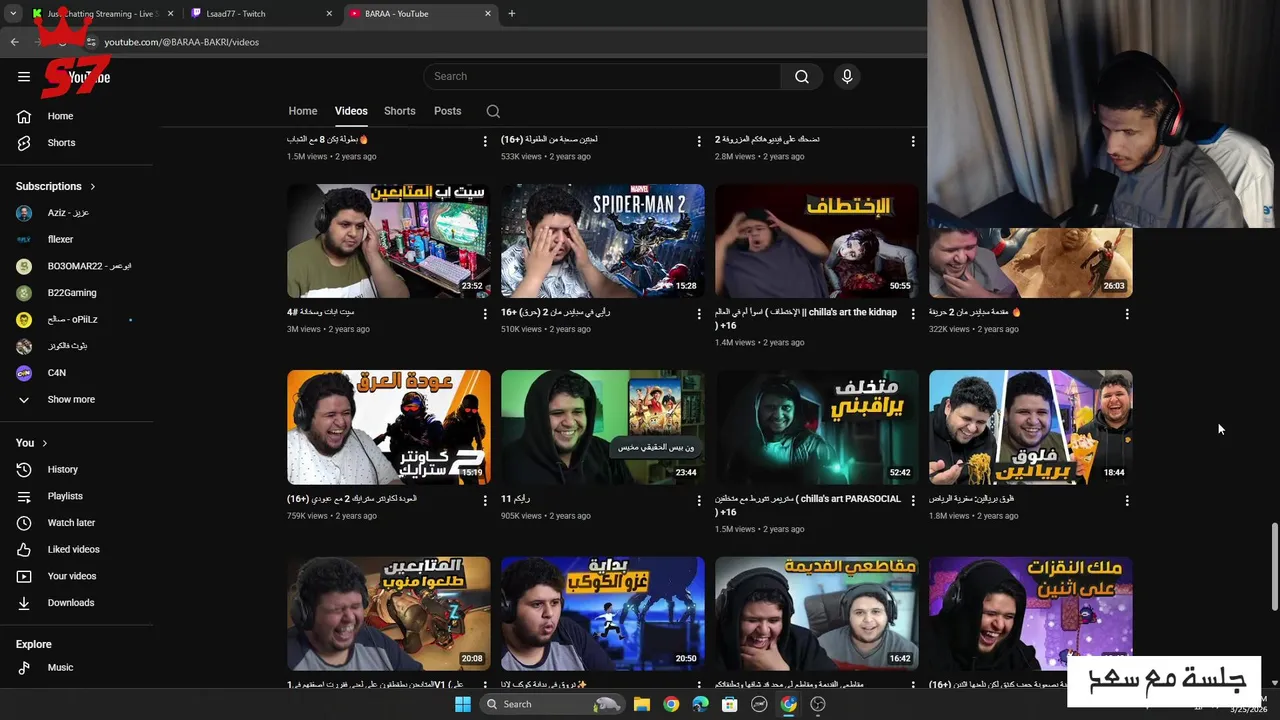Click the Windows taskbar Search box
Screen dimensions: 1280x720
click(x=551, y=704)
